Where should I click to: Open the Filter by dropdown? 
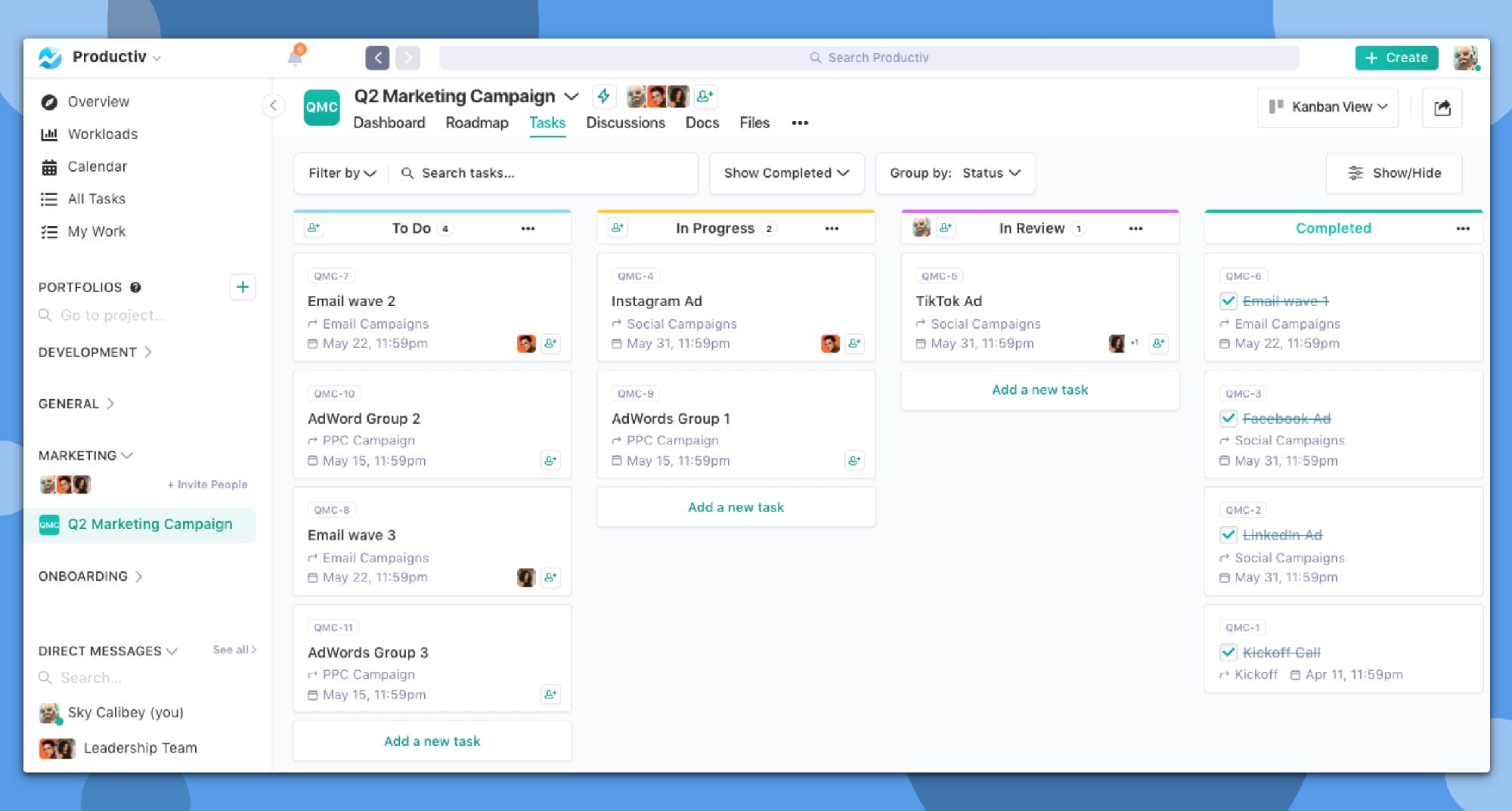click(342, 173)
